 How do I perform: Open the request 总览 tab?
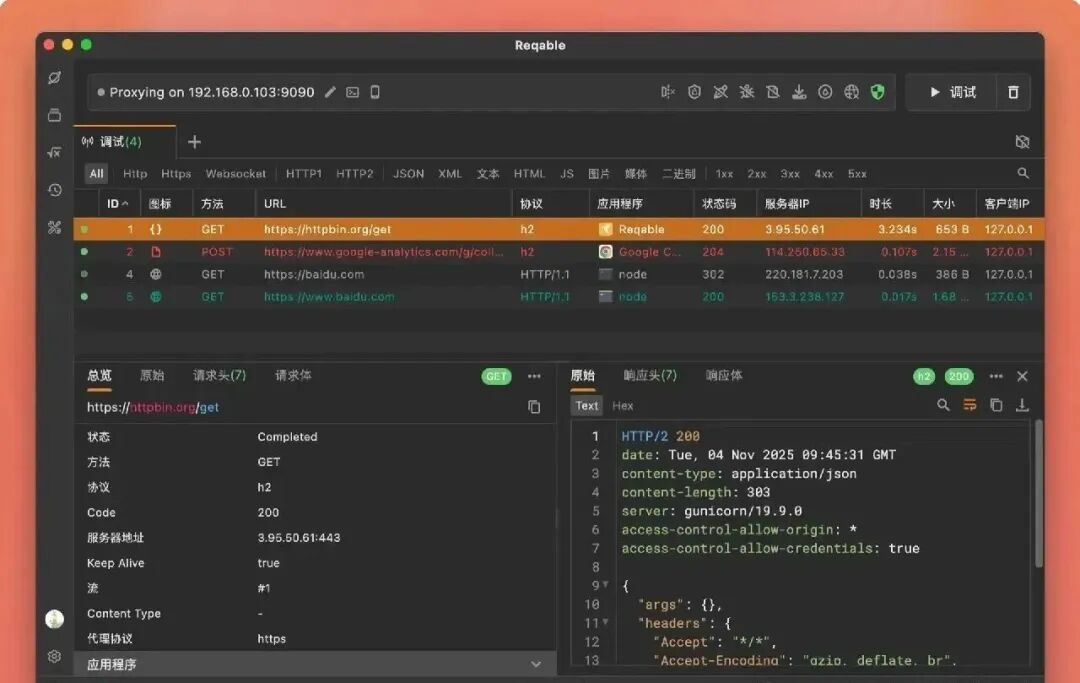click(x=99, y=376)
